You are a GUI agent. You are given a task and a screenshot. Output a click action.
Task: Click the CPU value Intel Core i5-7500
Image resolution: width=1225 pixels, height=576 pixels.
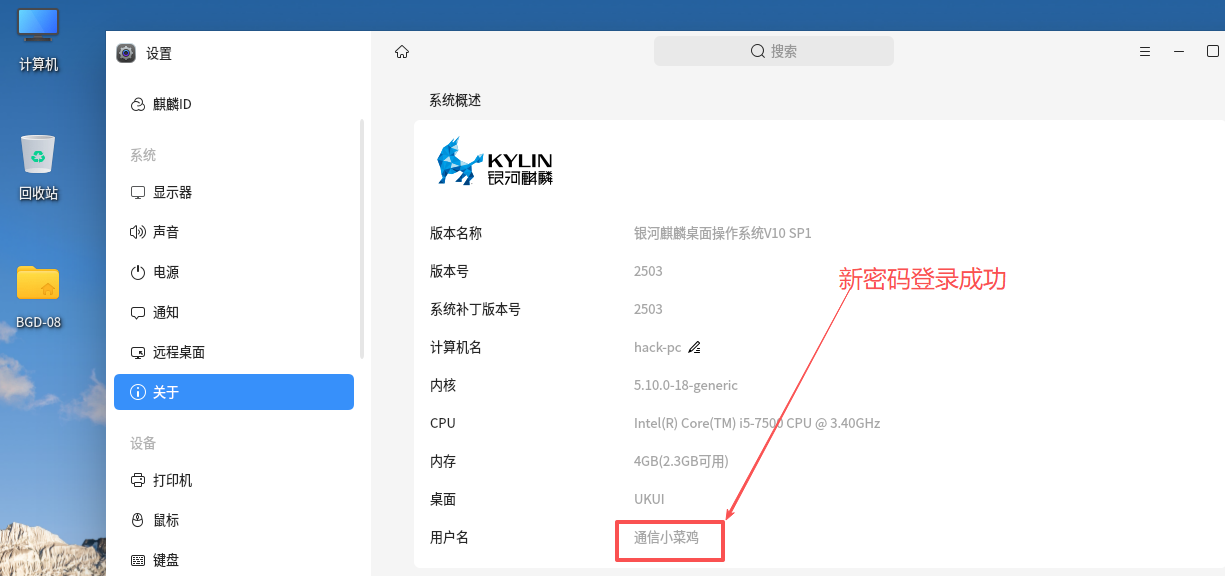757,423
